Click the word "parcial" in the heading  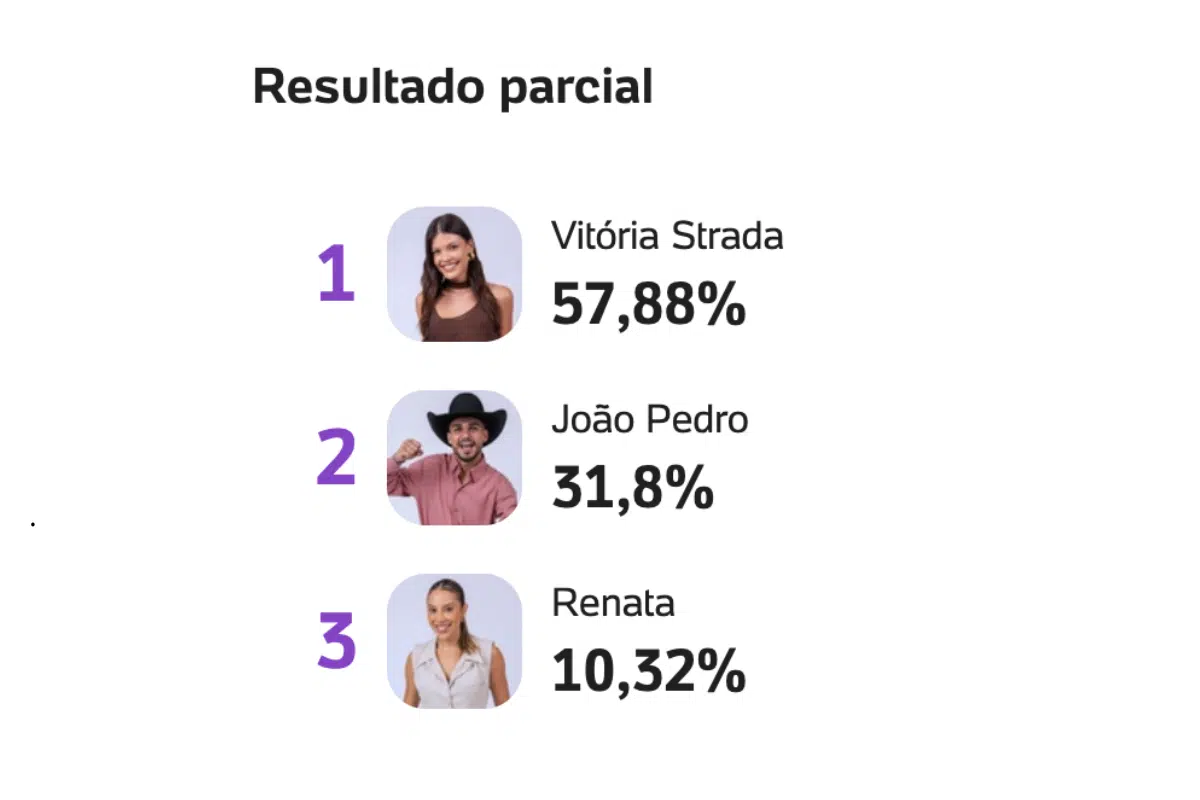pos(575,88)
